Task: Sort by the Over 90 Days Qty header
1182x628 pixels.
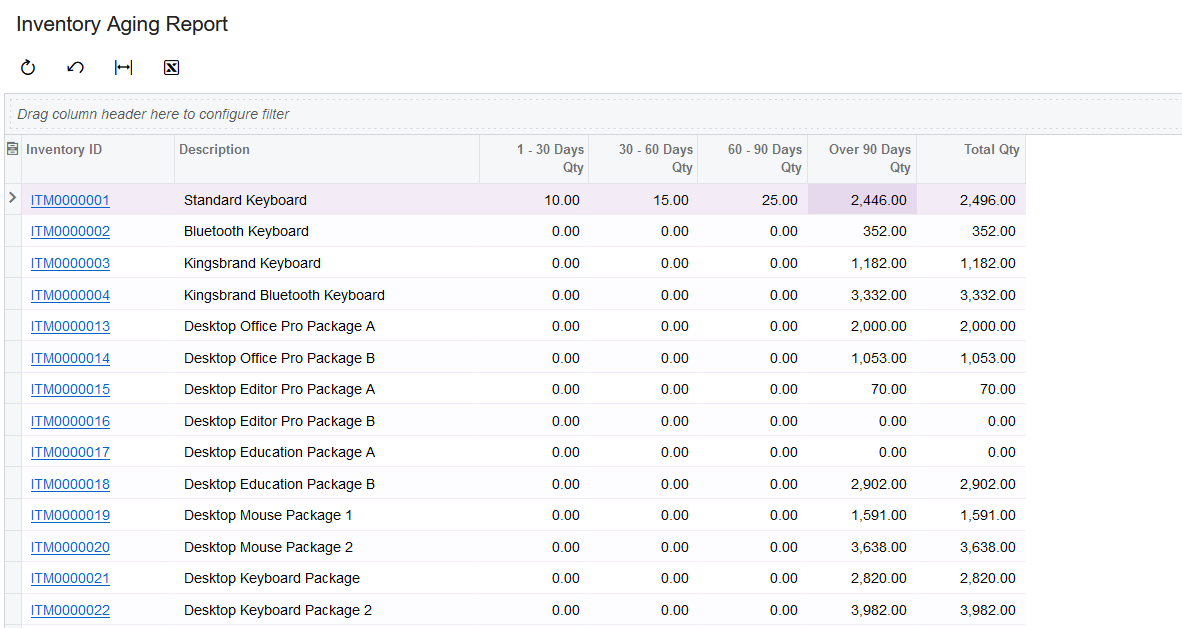Action: pos(869,158)
